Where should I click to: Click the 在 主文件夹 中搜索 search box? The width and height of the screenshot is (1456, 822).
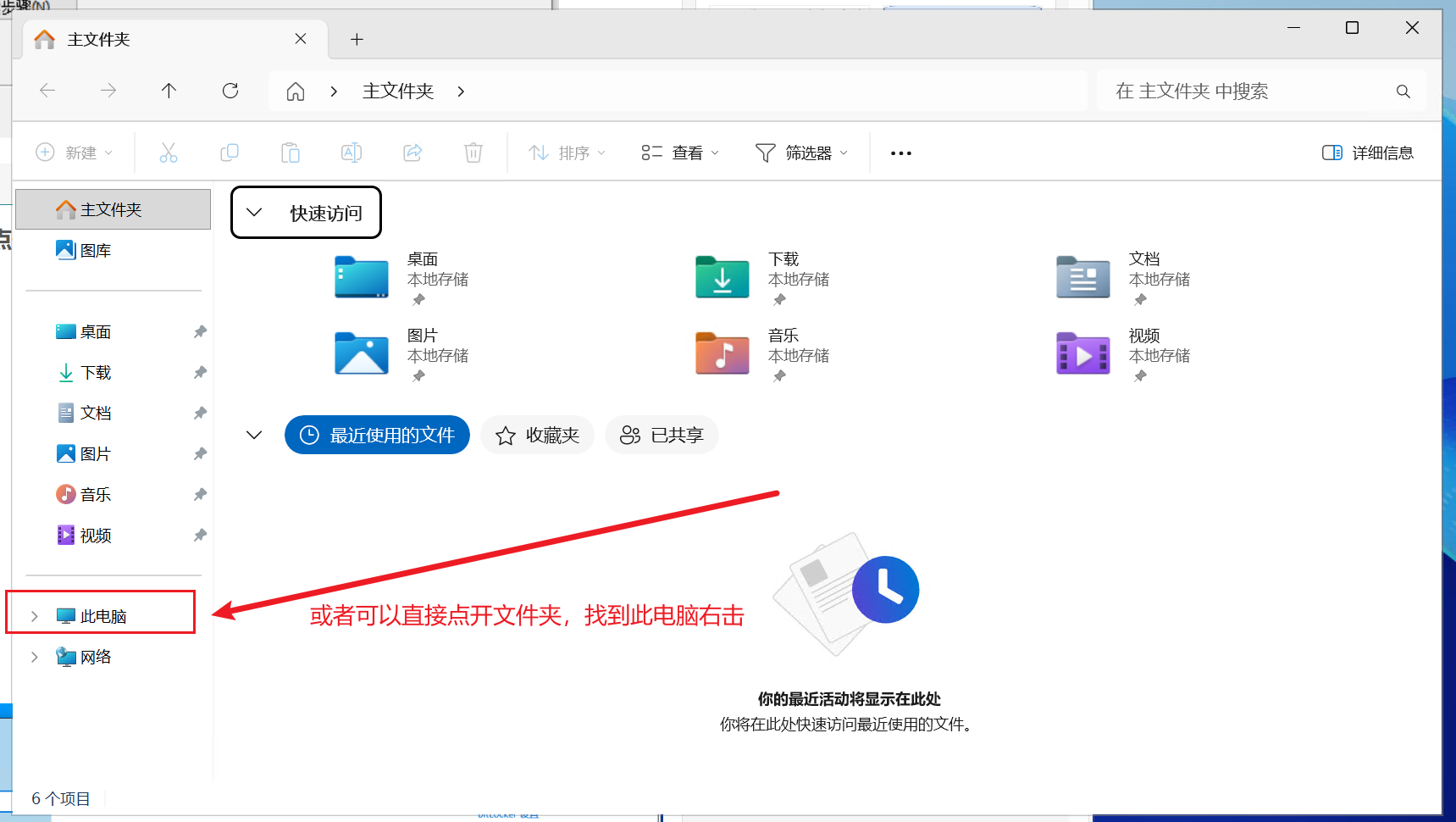click(x=1261, y=92)
